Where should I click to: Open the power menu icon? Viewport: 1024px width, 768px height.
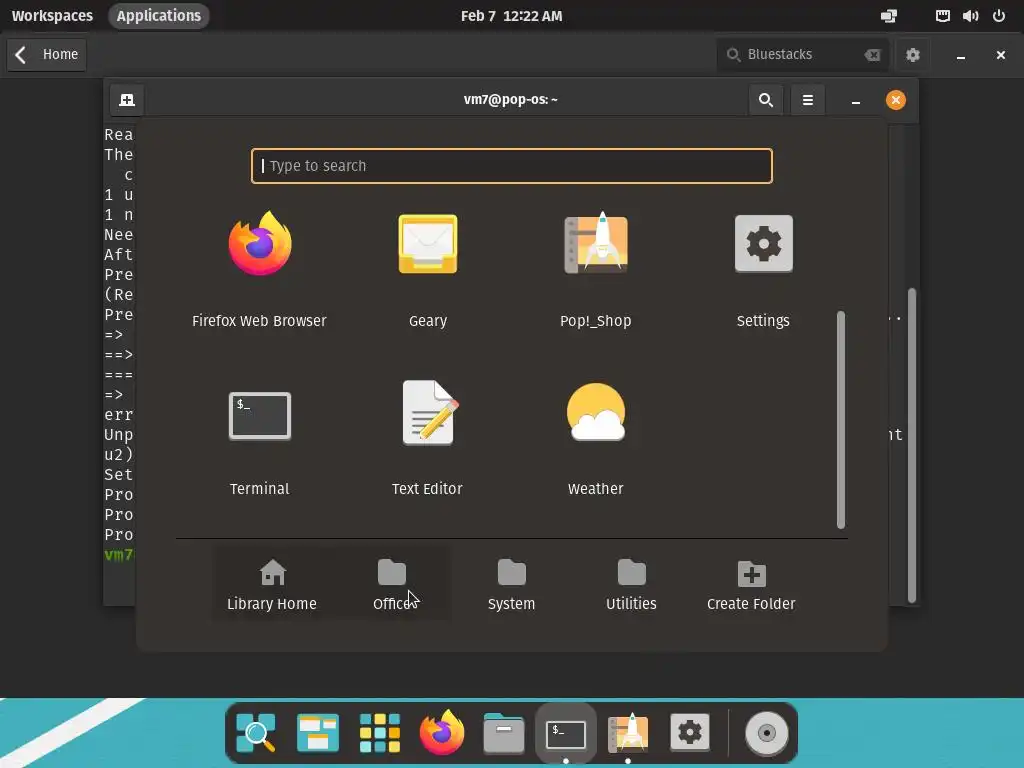(999, 16)
